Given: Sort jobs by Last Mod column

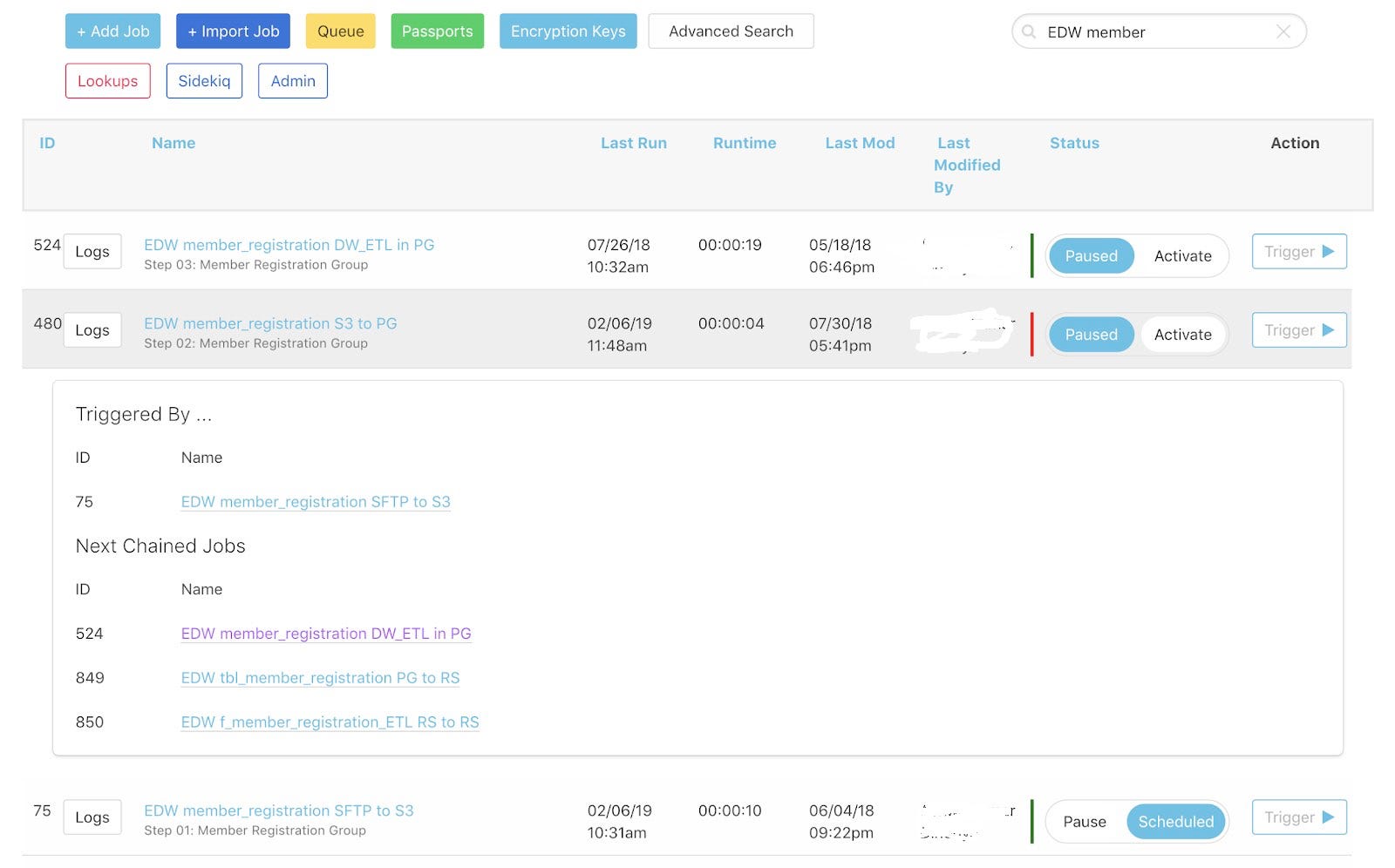Looking at the screenshot, I should (861, 143).
